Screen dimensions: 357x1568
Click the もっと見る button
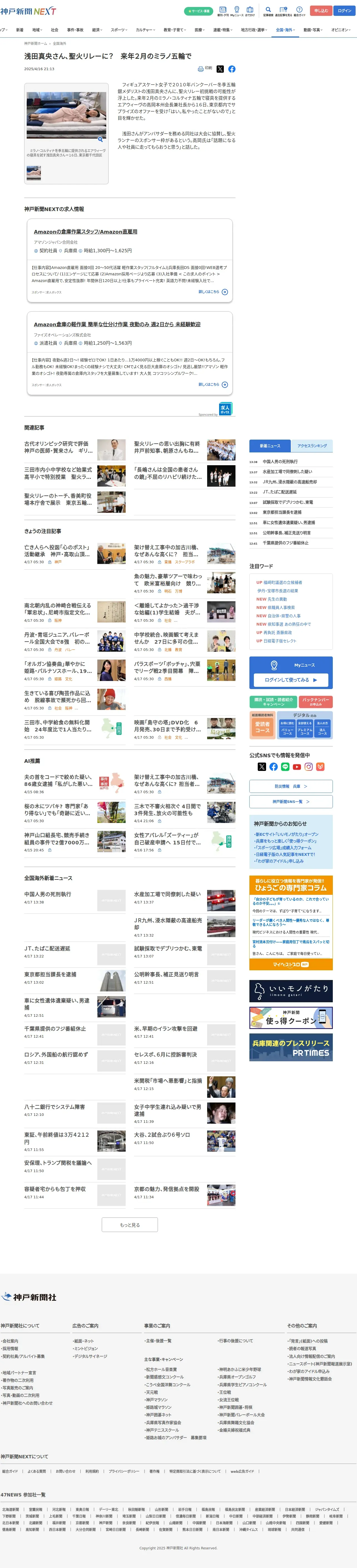point(130,1225)
